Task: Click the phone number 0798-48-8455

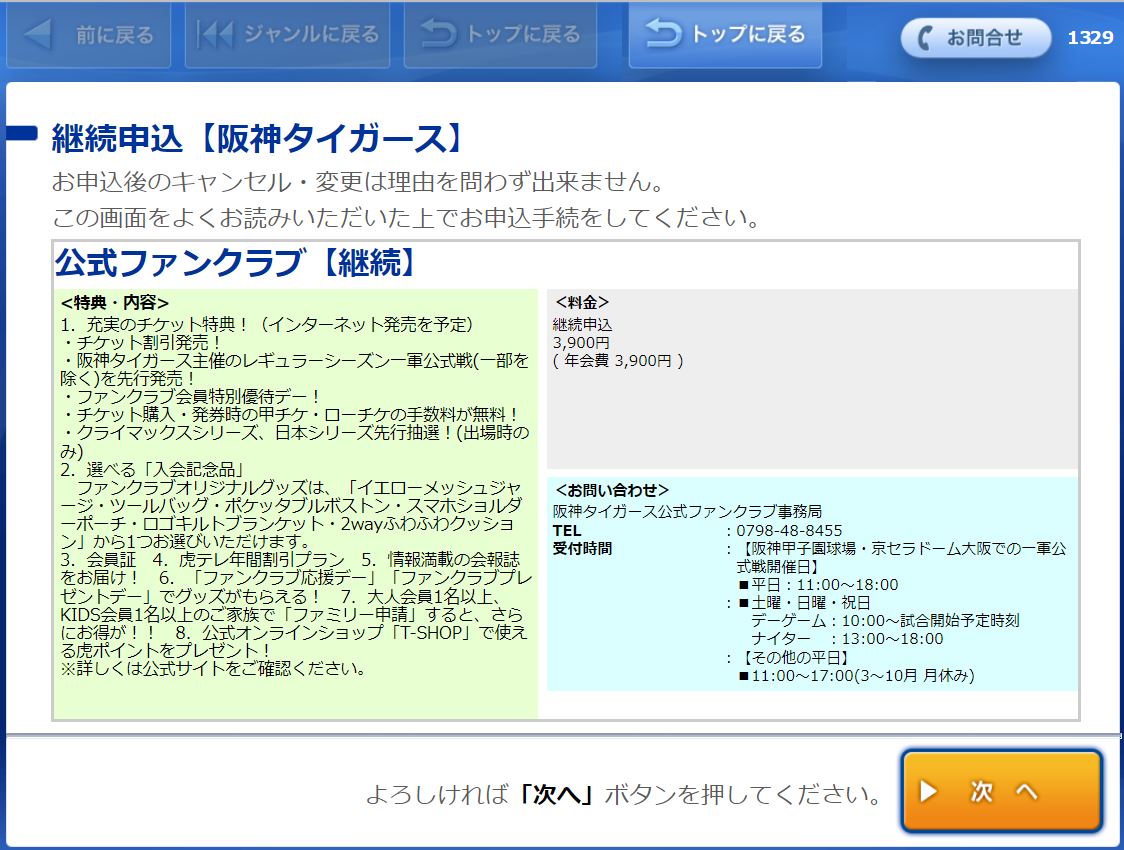Action: [x=789, y=530]
